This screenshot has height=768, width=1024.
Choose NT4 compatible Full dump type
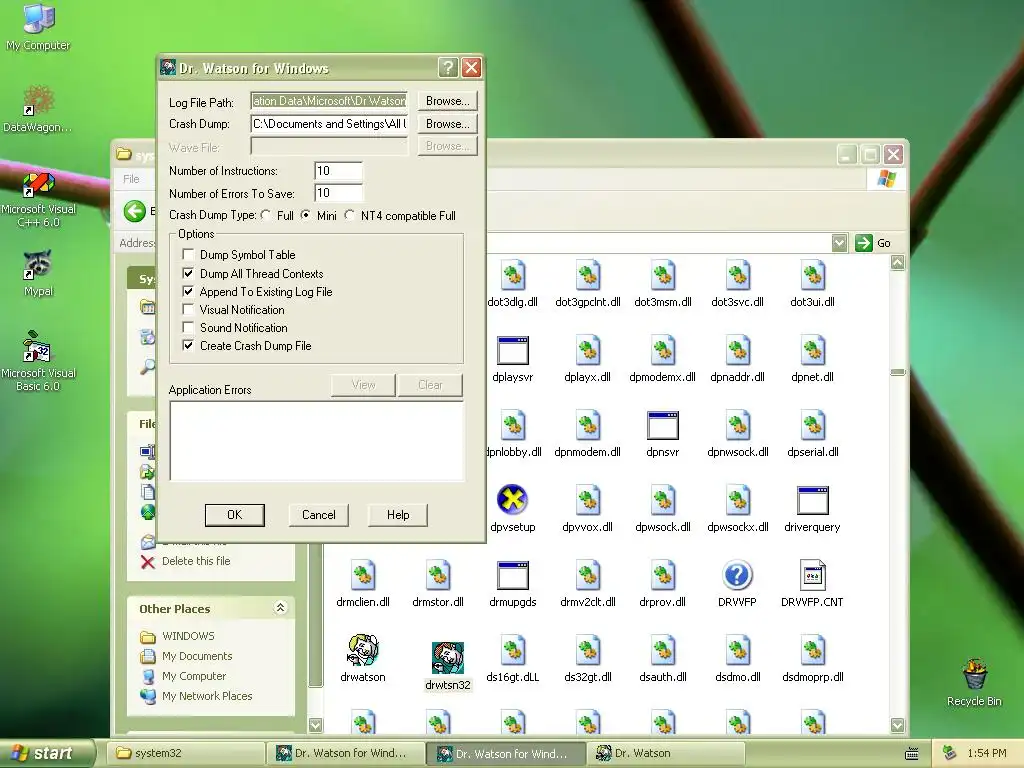click(x=350, y=215)
